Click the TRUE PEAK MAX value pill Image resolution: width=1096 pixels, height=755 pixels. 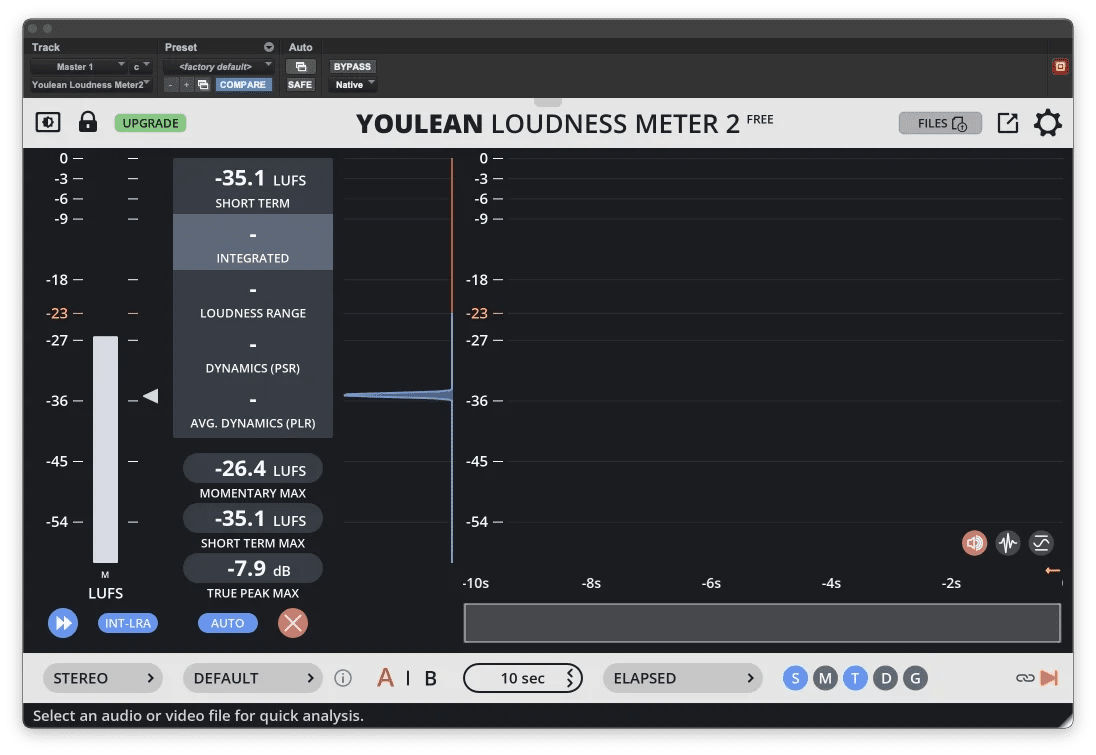pos(253,569)
